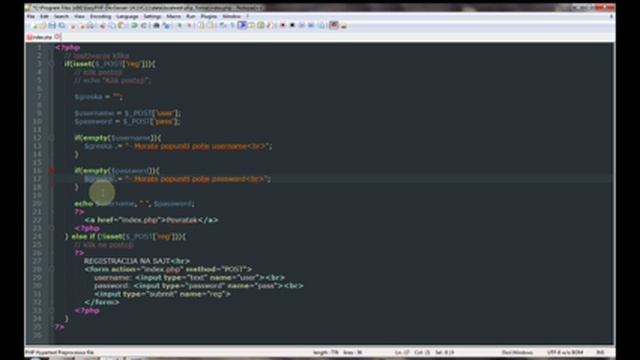The image size is (640, 360).
Task: Click the Replace toolbar icon
Action: point(167,25)
